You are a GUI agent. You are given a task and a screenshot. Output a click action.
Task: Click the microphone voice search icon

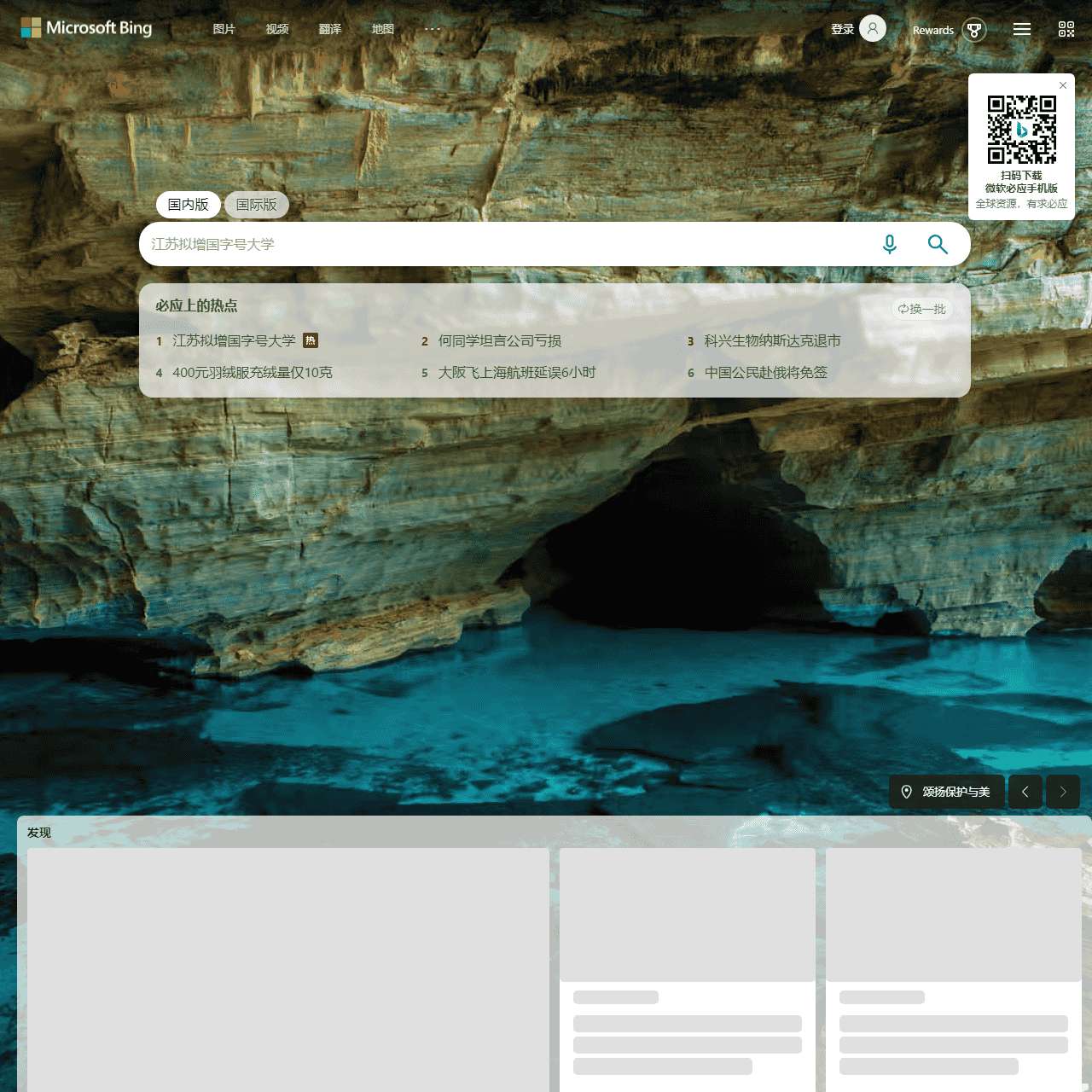pos(889,245)
